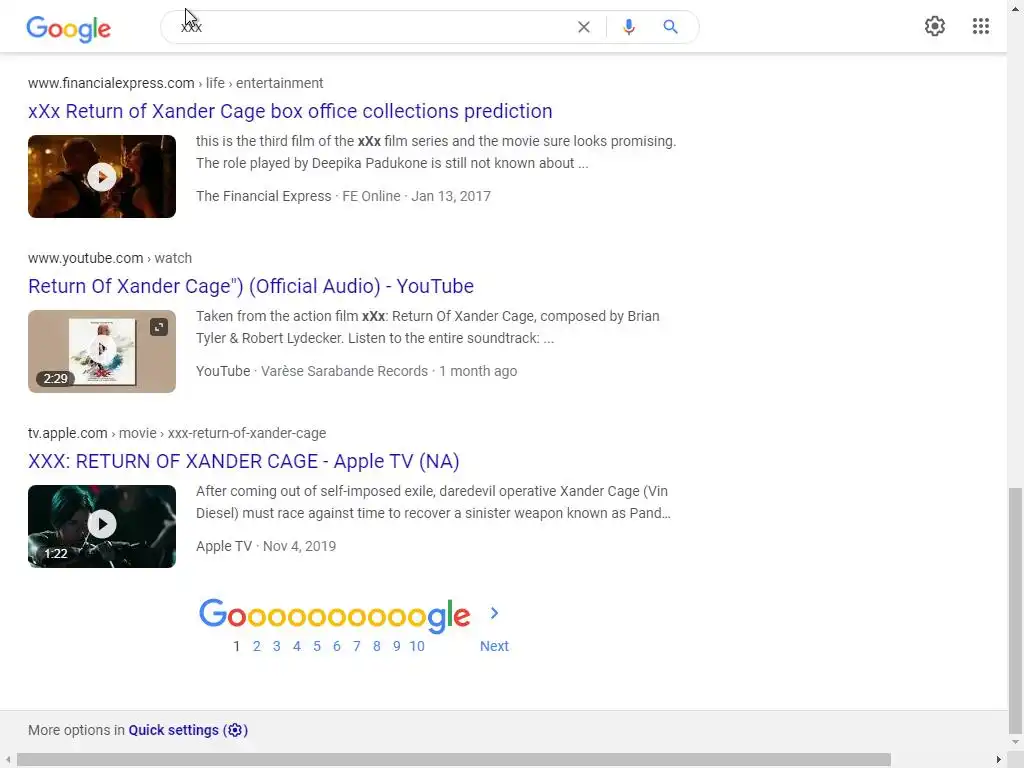Open xXx Return of Xander Cage box office link
The width and height of the screenshot is (1024, 768).
click(x=290, y=111)
